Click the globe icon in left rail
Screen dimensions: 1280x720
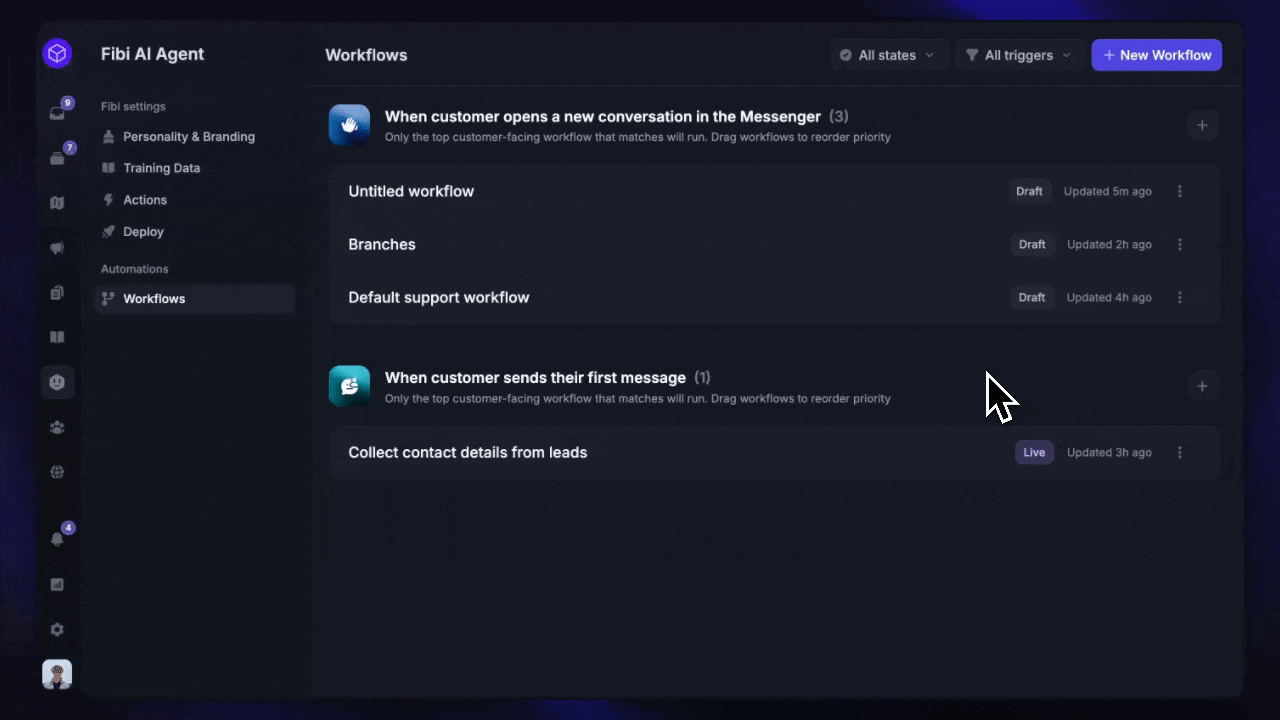tap(57, 472)
